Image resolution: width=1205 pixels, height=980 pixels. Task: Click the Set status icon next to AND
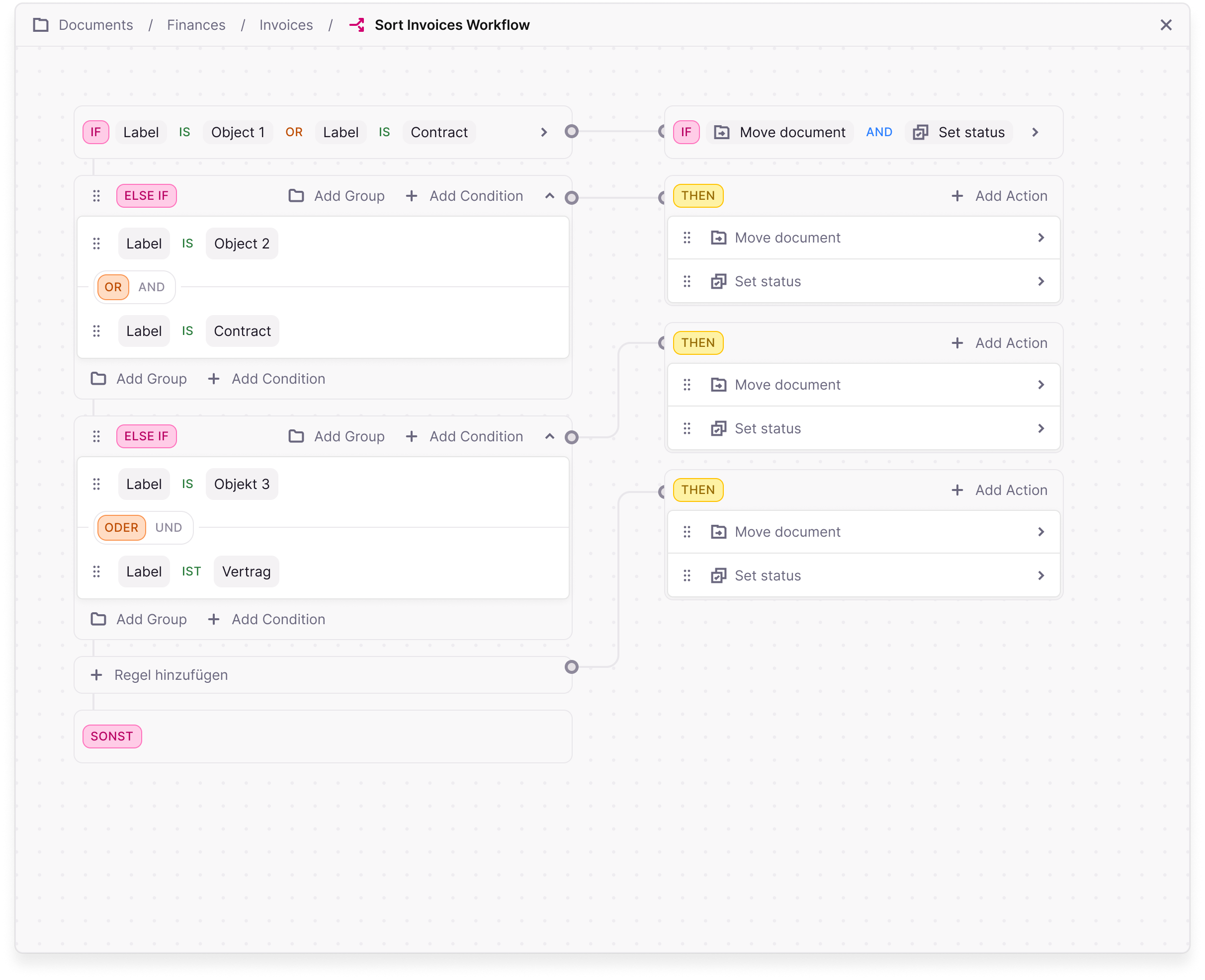921,132
